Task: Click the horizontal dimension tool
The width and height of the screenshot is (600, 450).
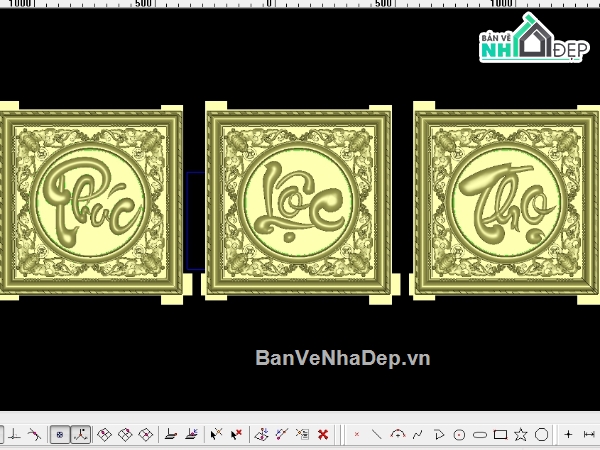Action: [x=589, y=435]
